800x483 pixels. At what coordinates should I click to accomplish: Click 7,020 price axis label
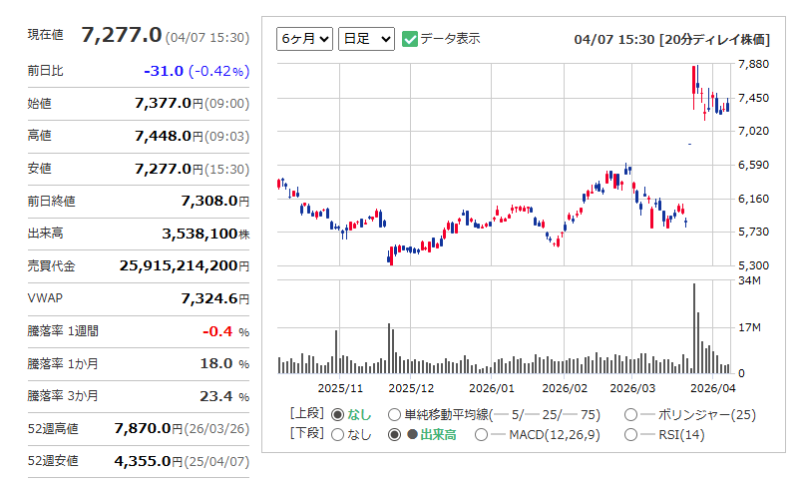point(754,131)
